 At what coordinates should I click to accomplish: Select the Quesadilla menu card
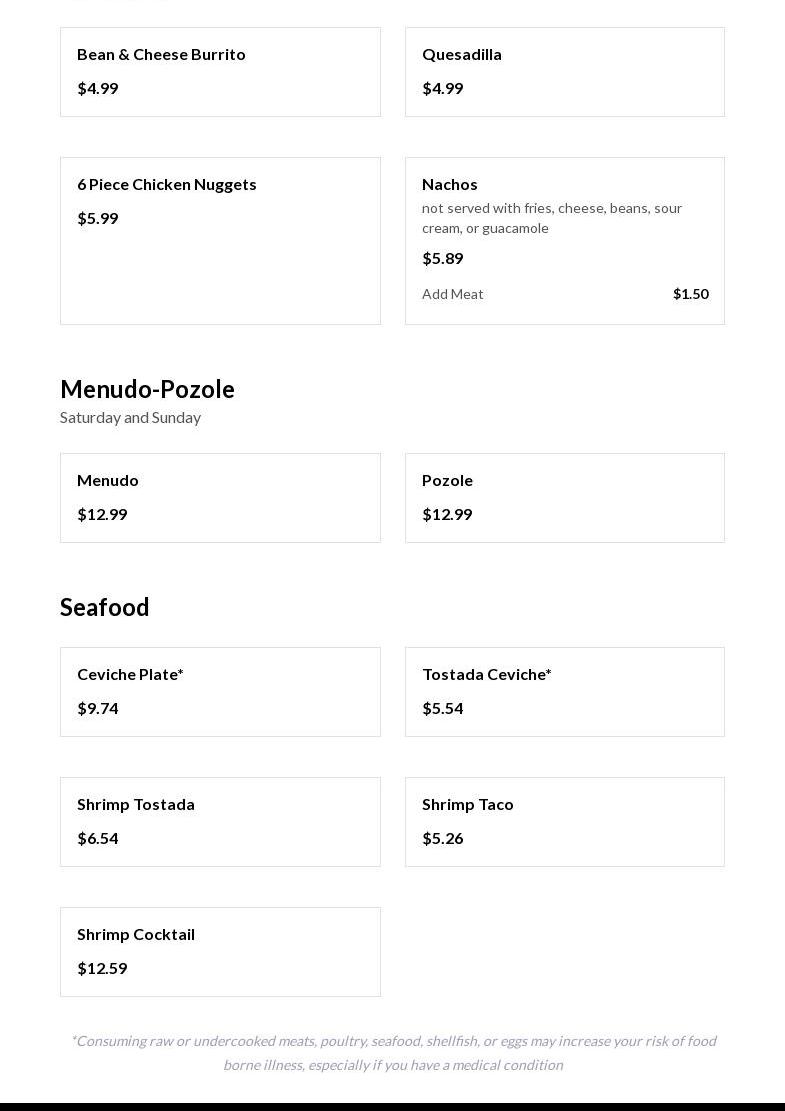tap(564, 72)
